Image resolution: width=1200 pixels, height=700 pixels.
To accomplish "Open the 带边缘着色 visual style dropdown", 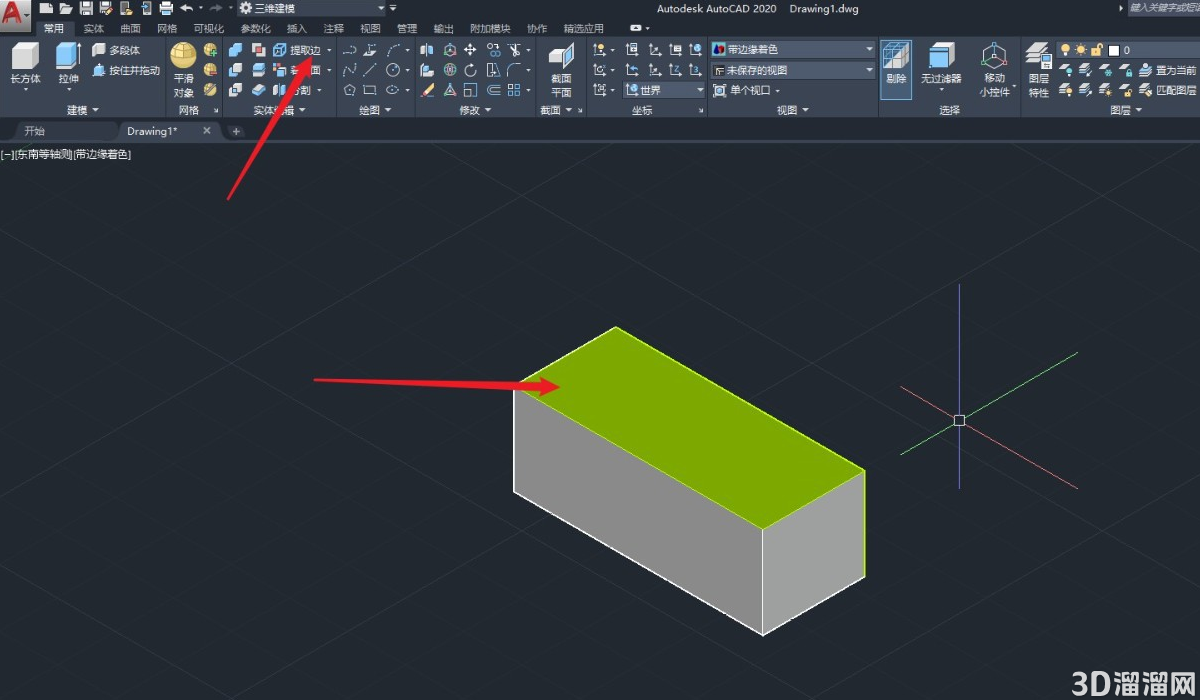I will (x=793, y=49).
